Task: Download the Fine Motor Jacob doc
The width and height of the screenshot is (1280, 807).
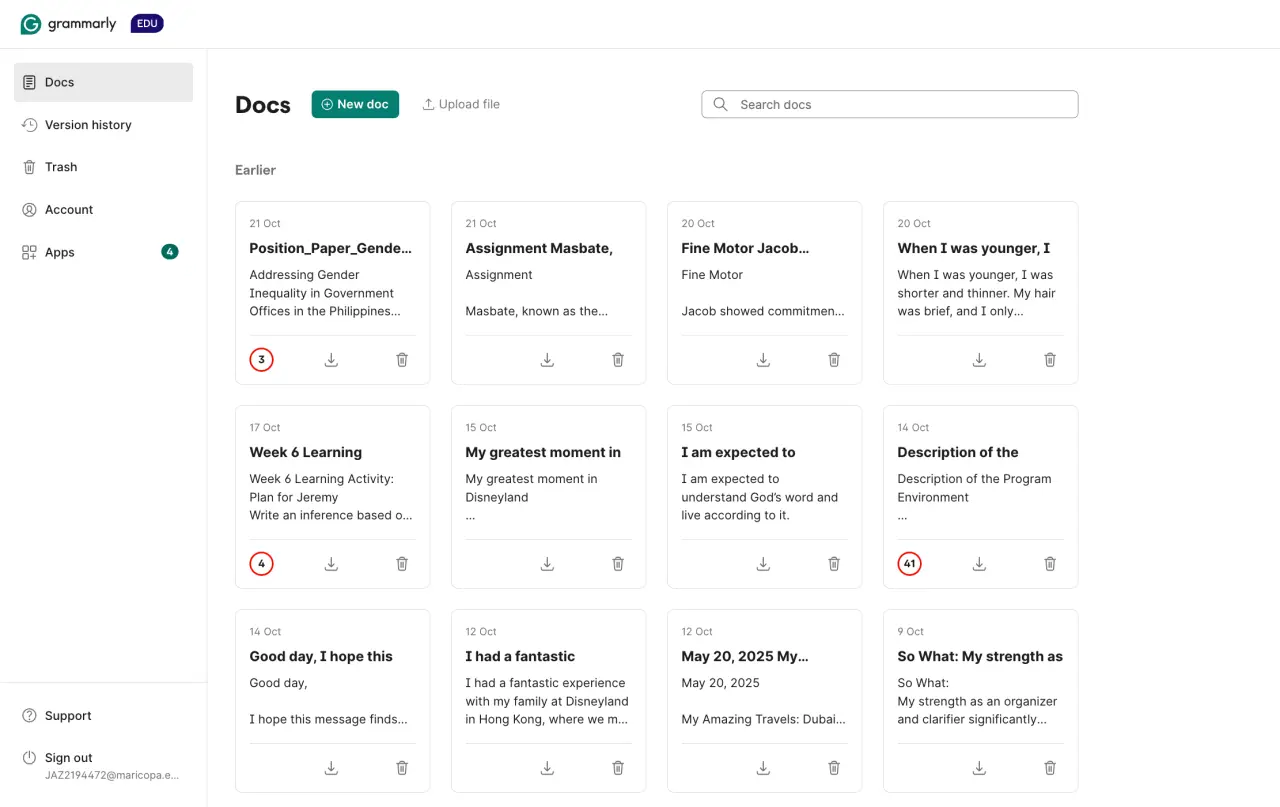Action: [x=763, y=360]
